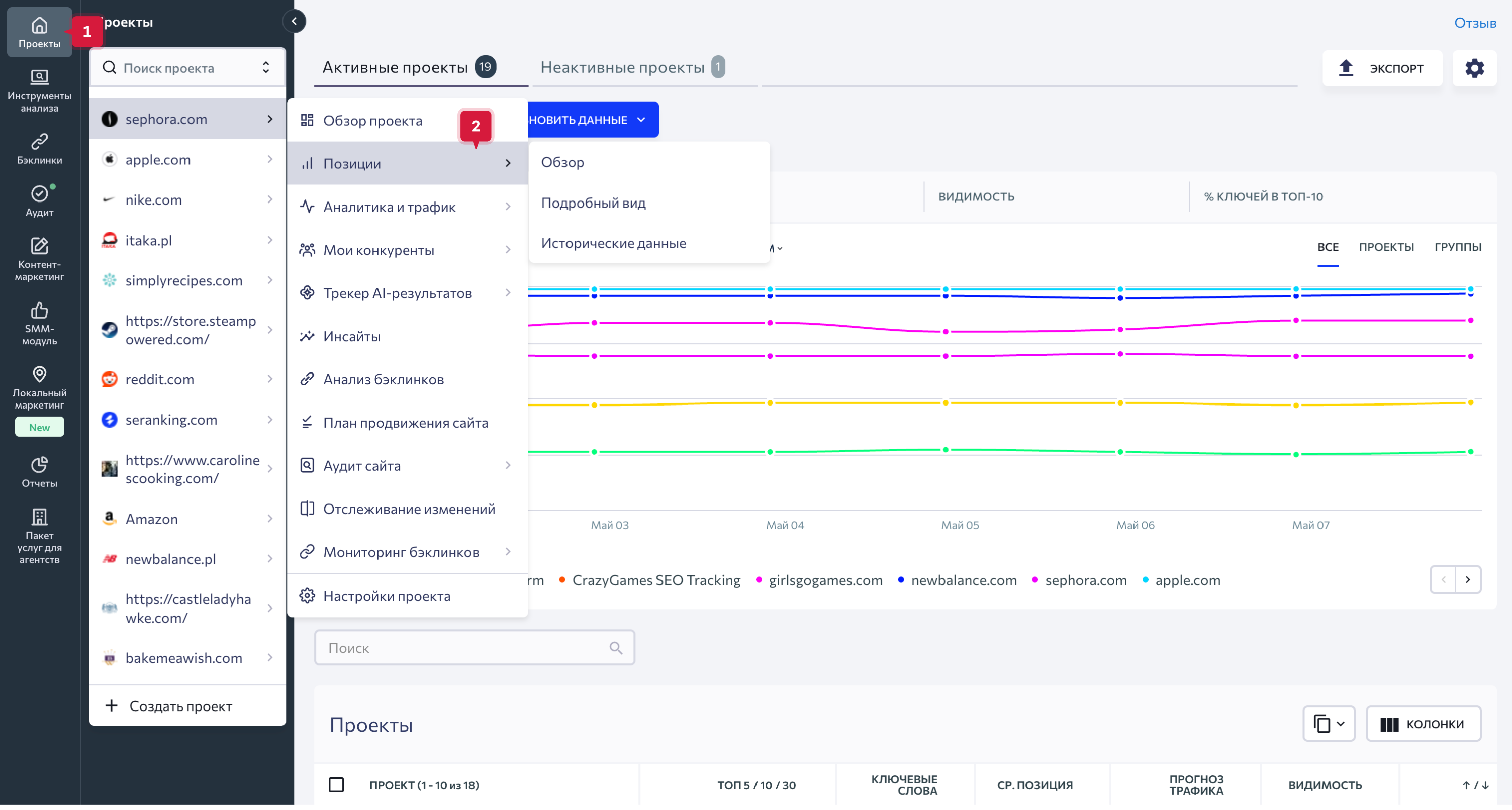
Task: Open the Обновить данные dropdown button
Action: [x=593, y=119]
